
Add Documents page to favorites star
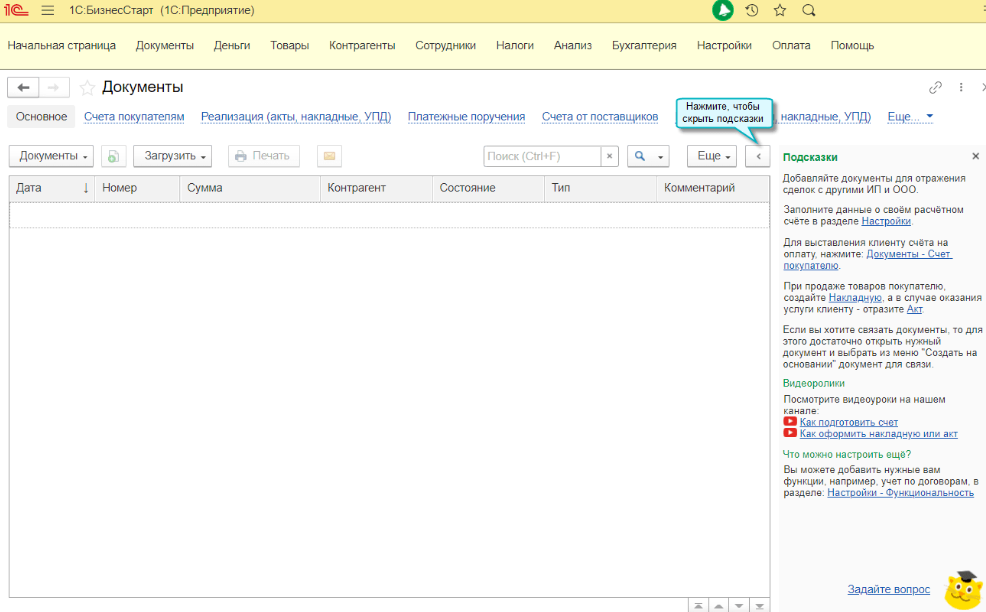pyautogui.click(x=87, y=88)
